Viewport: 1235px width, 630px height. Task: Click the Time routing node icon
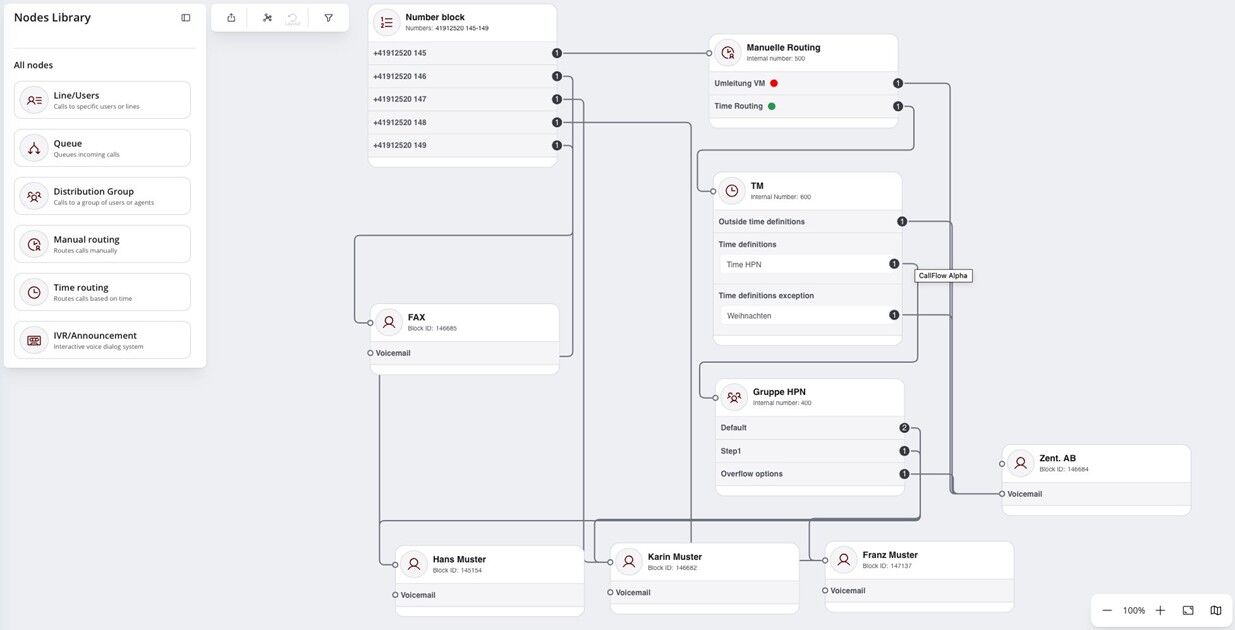pyautogui.click(x=33, y=291)
